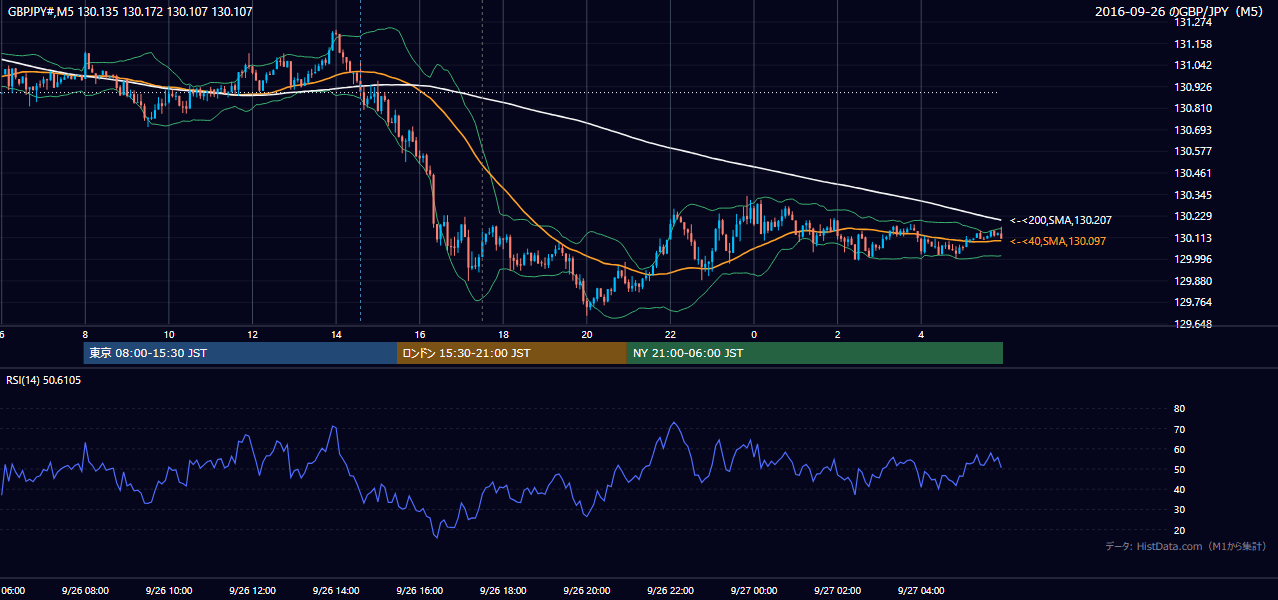Click the RSI level 30 axis label
This screenshot has width=1278, height=600.
pyautogui.click(x=1180, y=510)
